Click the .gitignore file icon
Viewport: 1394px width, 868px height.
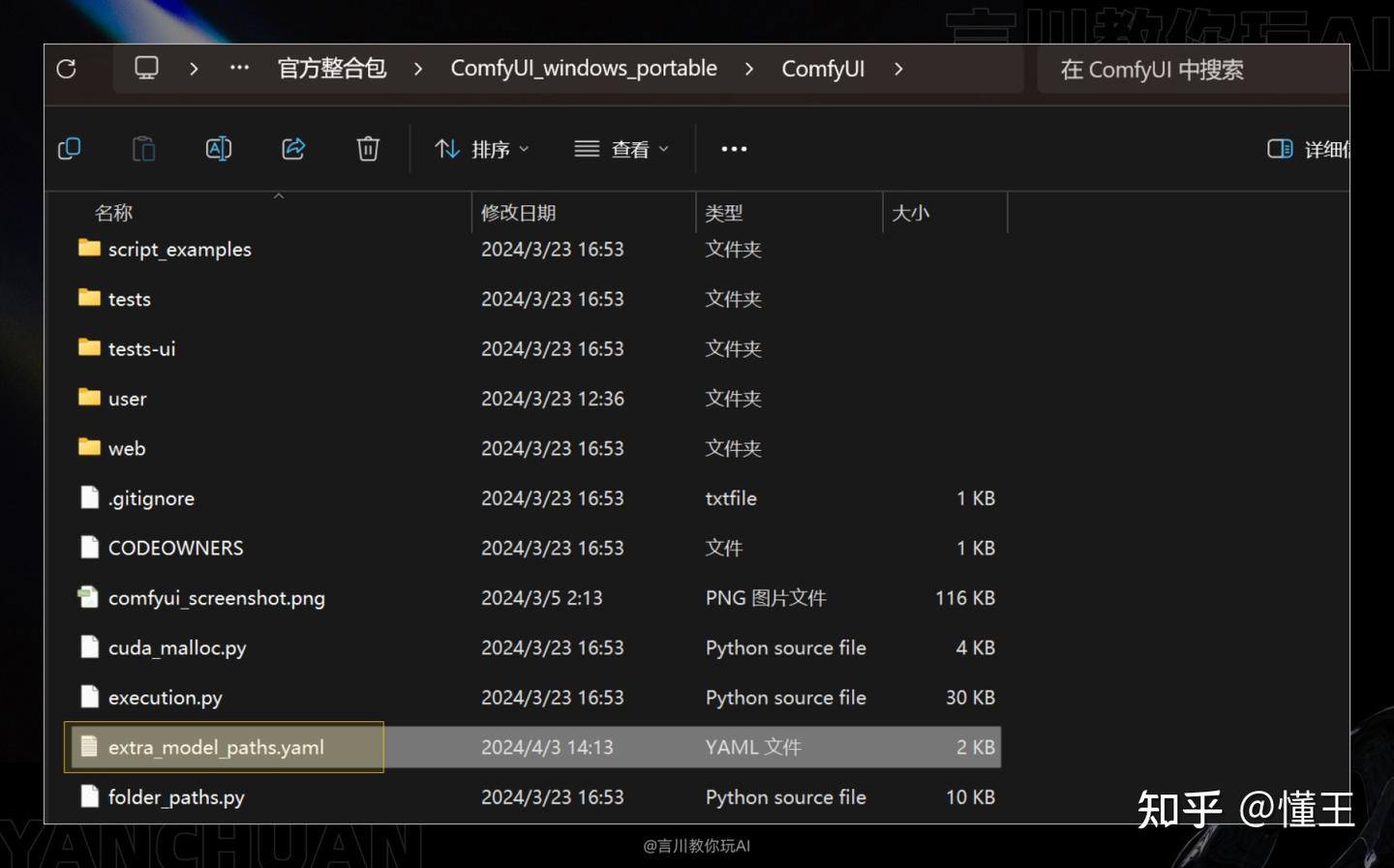[89, 497]
